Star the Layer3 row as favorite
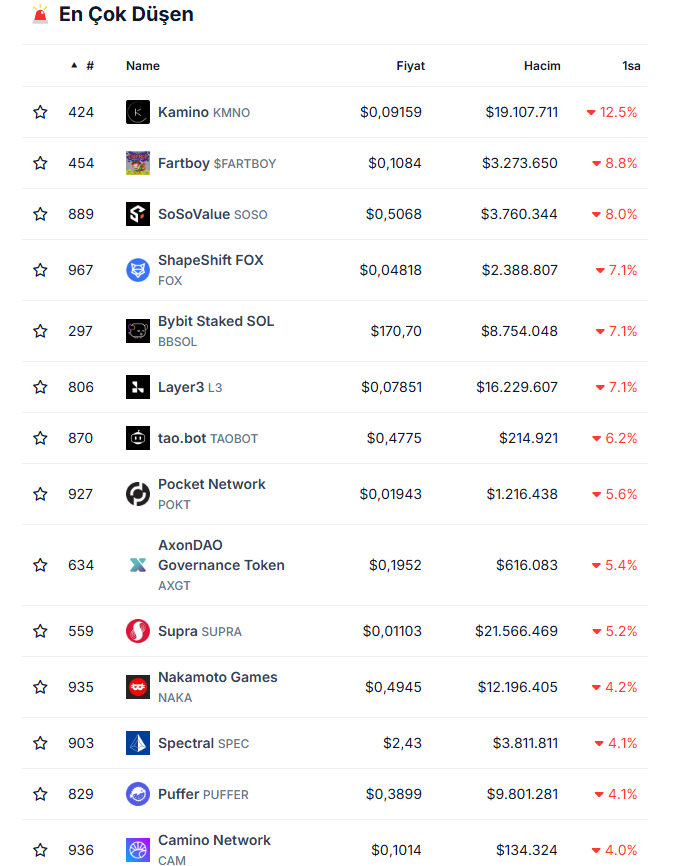The image size is (676, 866). [40, 387]
